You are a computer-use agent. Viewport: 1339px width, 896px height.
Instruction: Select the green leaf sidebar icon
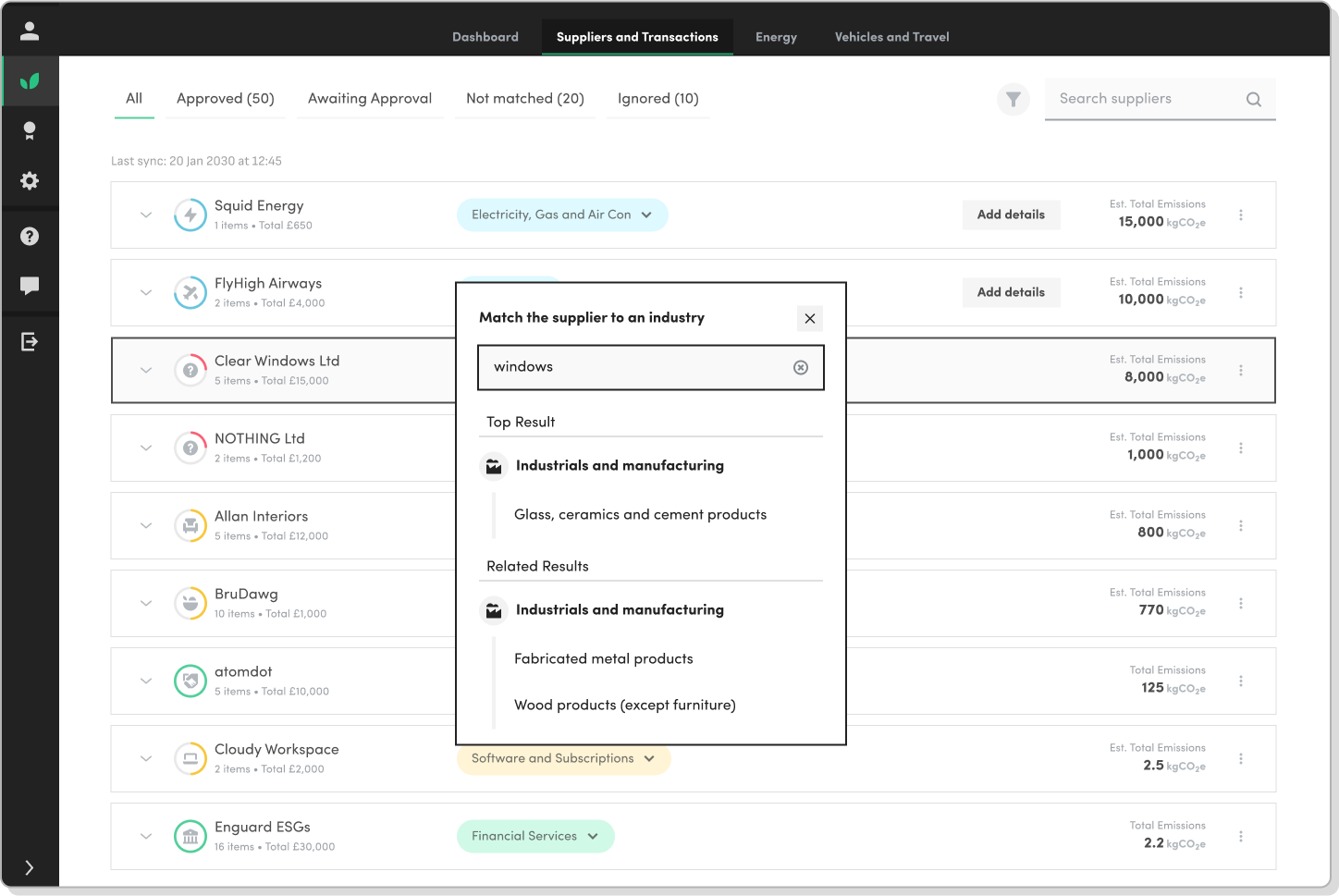(x=30, y=81)
